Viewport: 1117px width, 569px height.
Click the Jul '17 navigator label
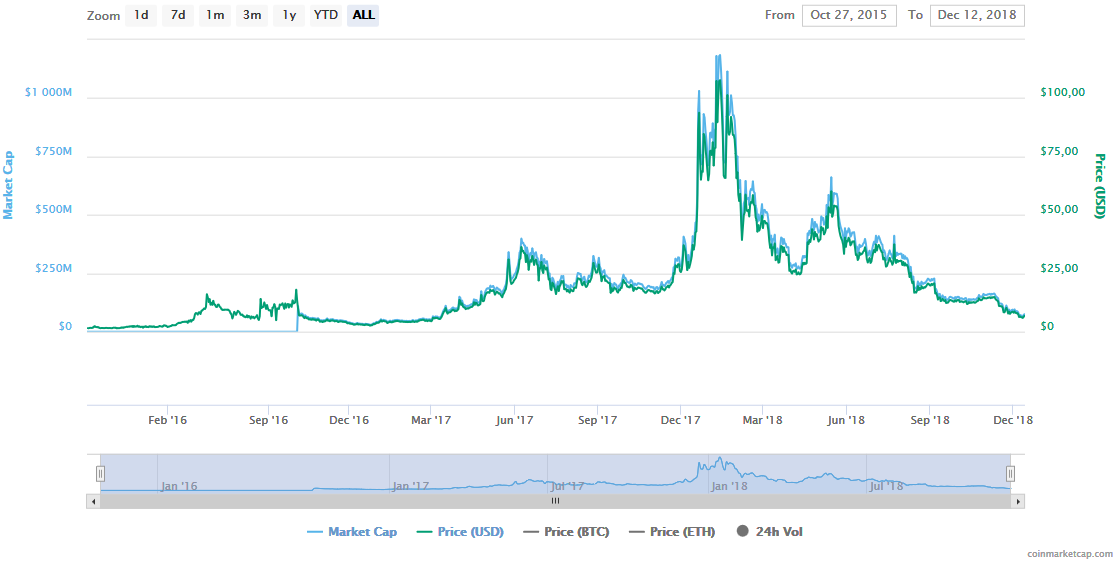pos(567,486)
